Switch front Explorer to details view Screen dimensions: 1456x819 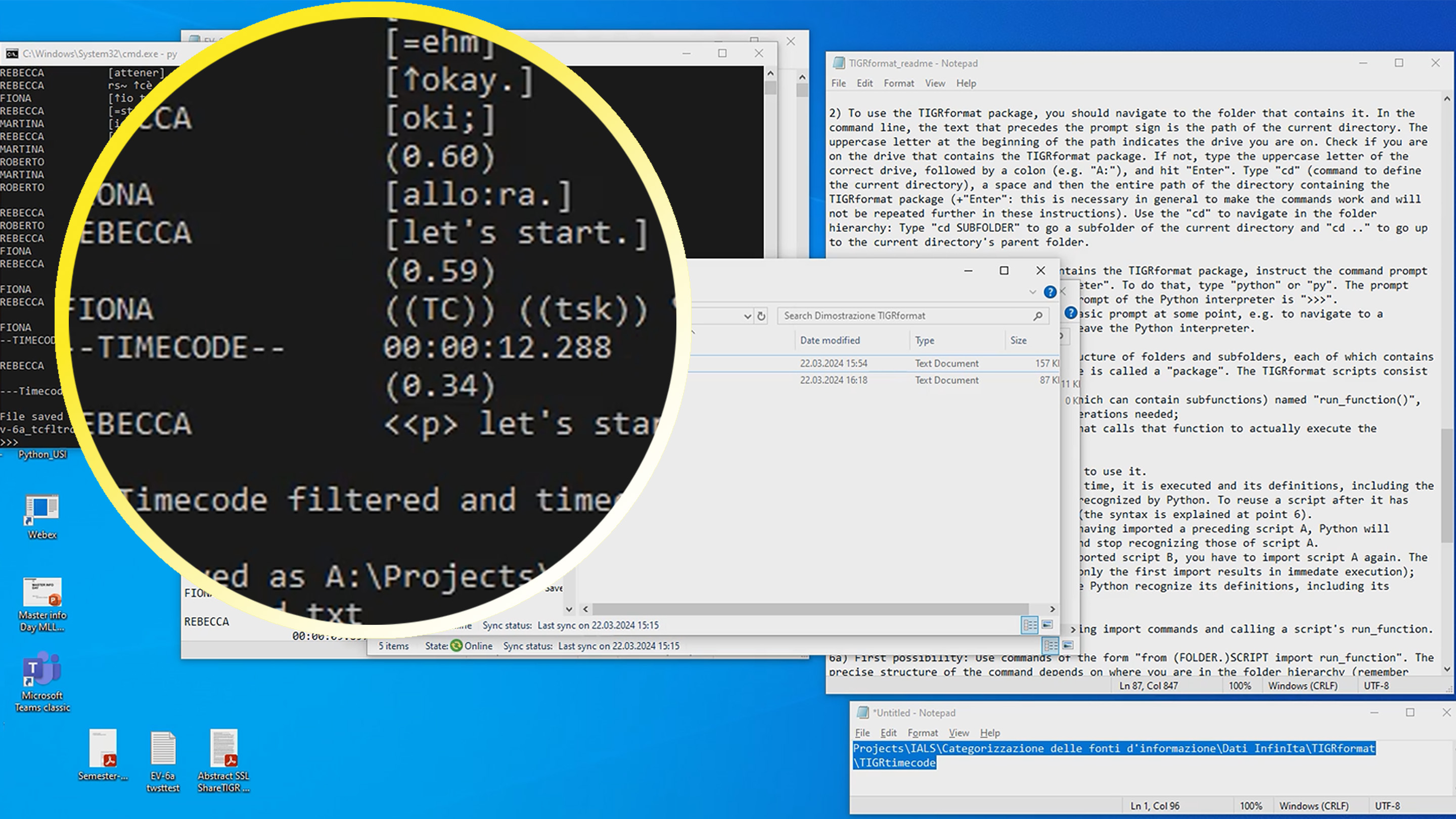pos(1030,625)
